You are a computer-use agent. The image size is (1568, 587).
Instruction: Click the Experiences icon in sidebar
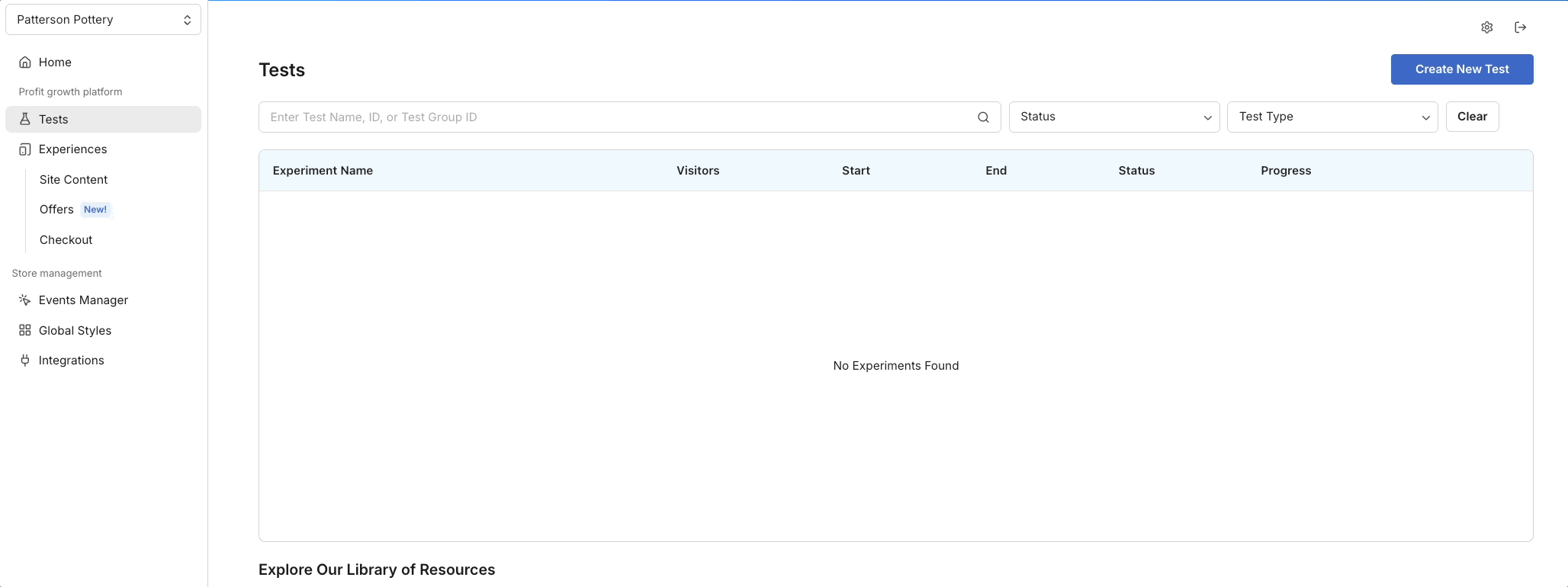[25, 149]
